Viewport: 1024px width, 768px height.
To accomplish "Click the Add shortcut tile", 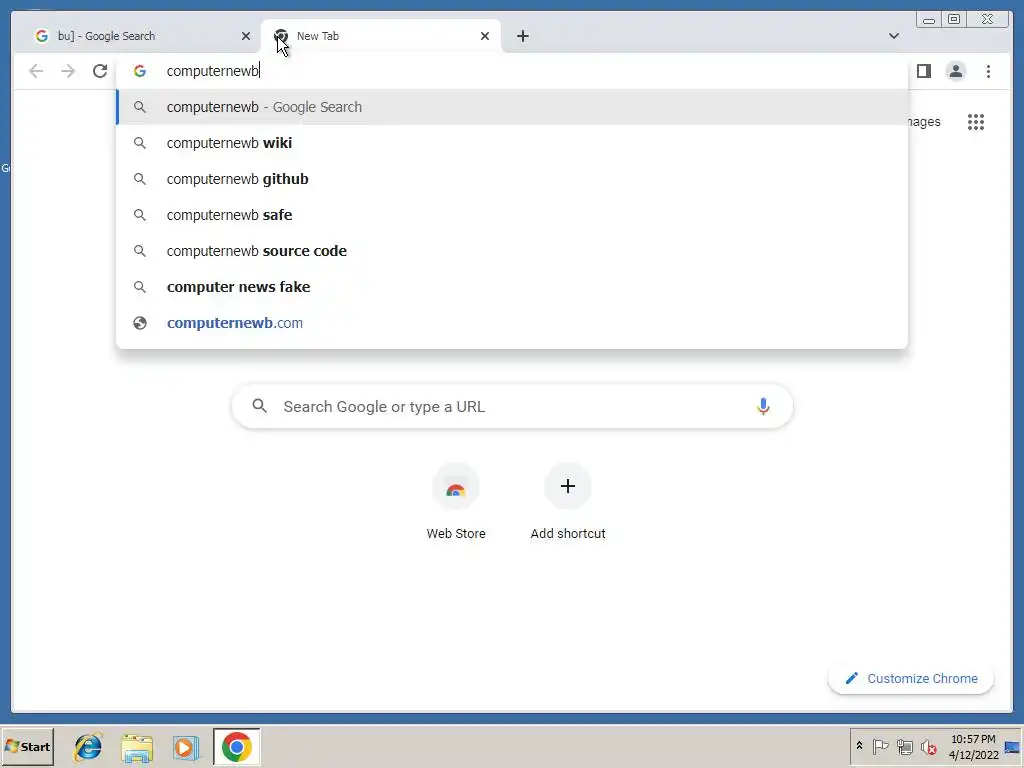I will 568,502.
